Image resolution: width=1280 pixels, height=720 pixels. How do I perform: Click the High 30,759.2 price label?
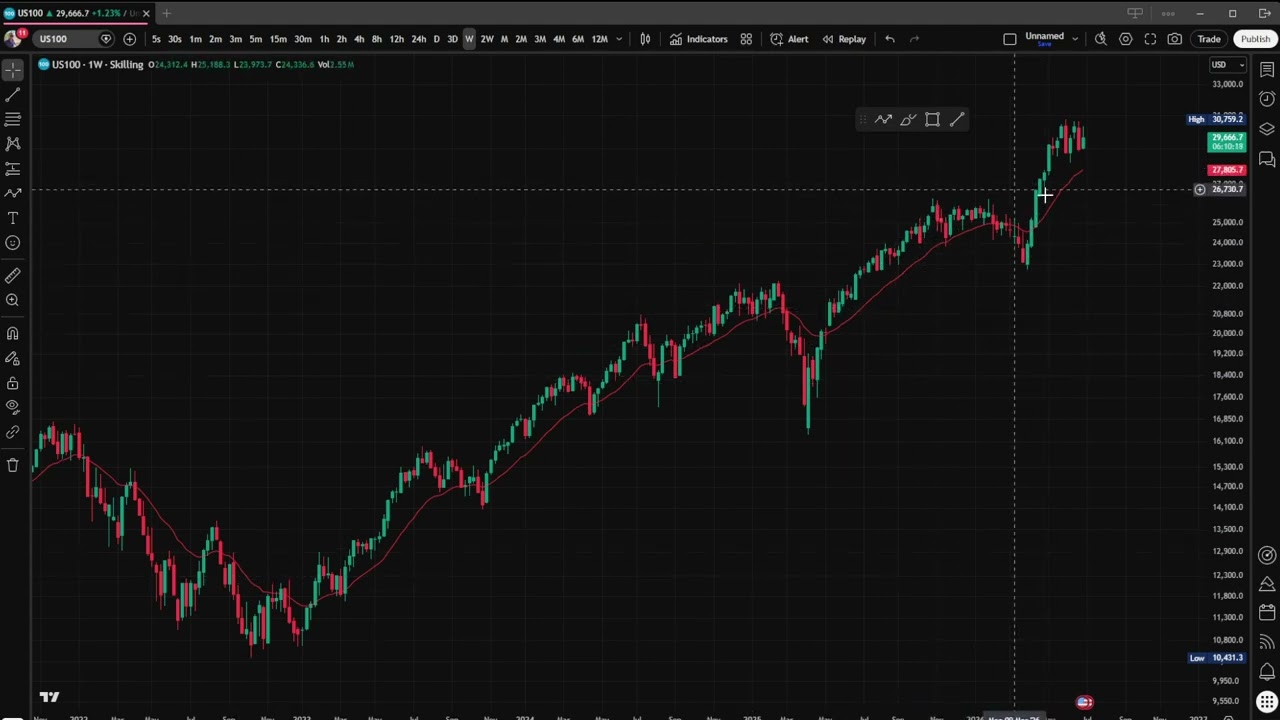point(1215,119)
